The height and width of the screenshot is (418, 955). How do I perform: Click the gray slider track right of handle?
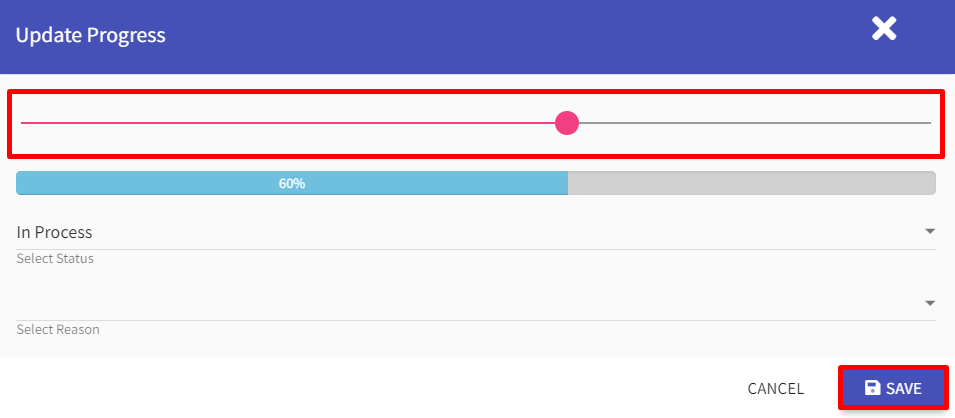click(755, 123)
